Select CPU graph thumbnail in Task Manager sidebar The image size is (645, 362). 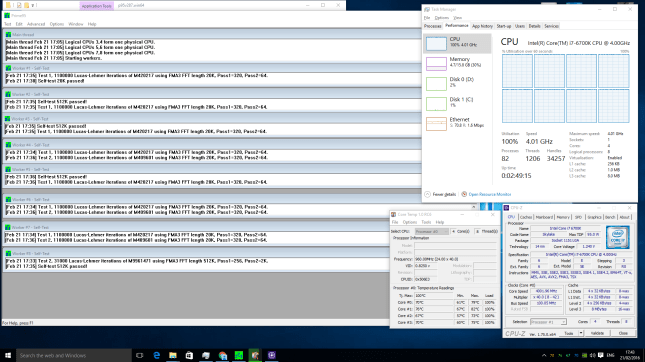[436, 44]
